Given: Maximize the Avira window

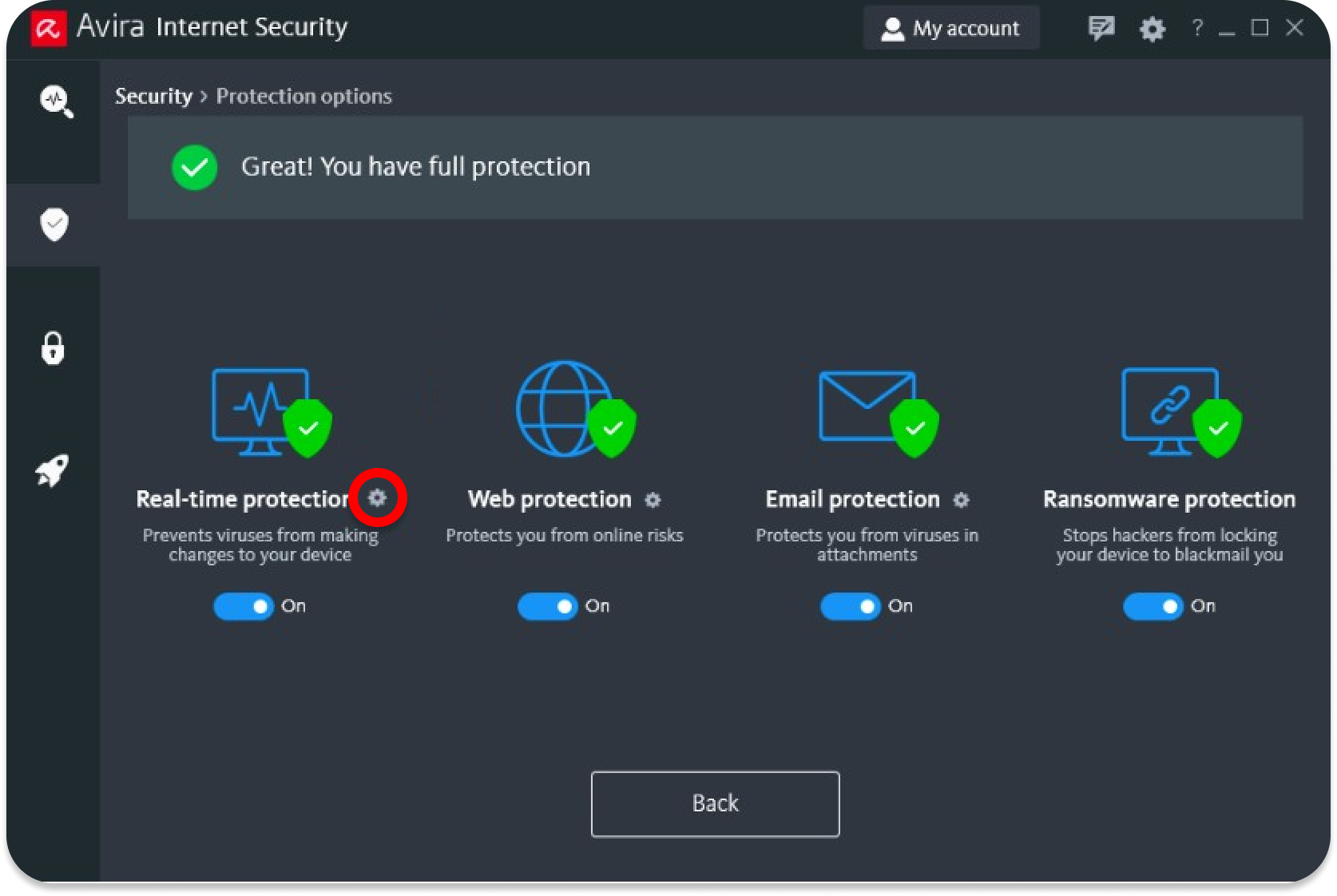Looking at the screenshot, I should coord(1260,28).
